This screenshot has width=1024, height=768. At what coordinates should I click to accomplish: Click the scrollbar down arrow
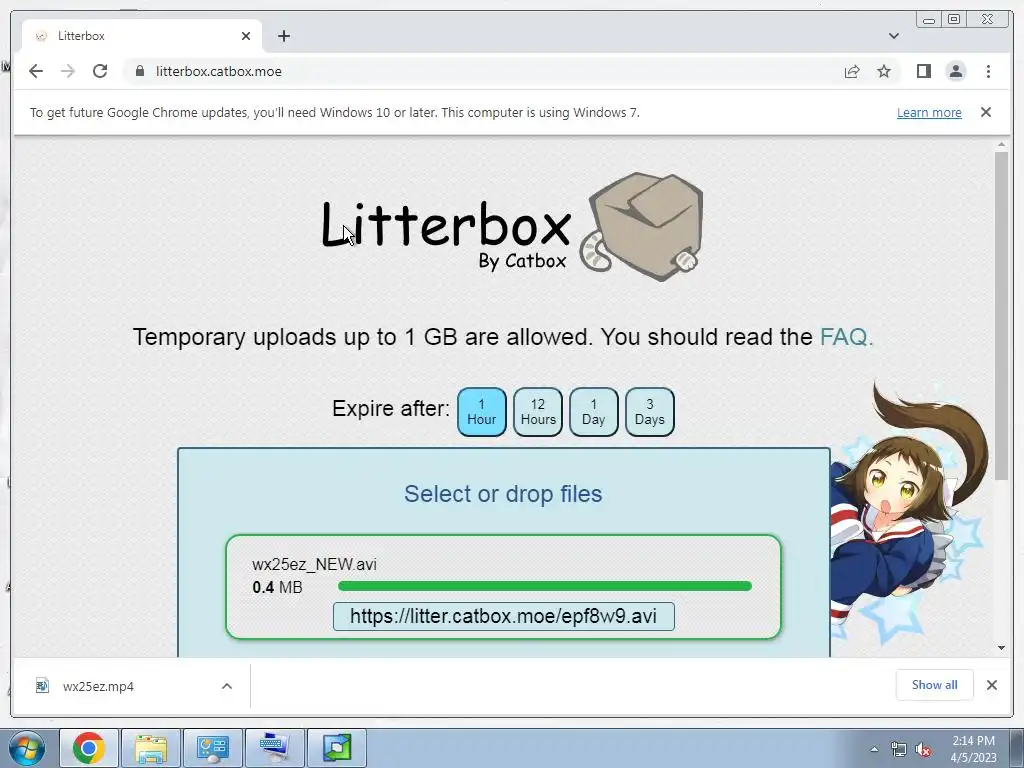click(x=1002, y=648)
